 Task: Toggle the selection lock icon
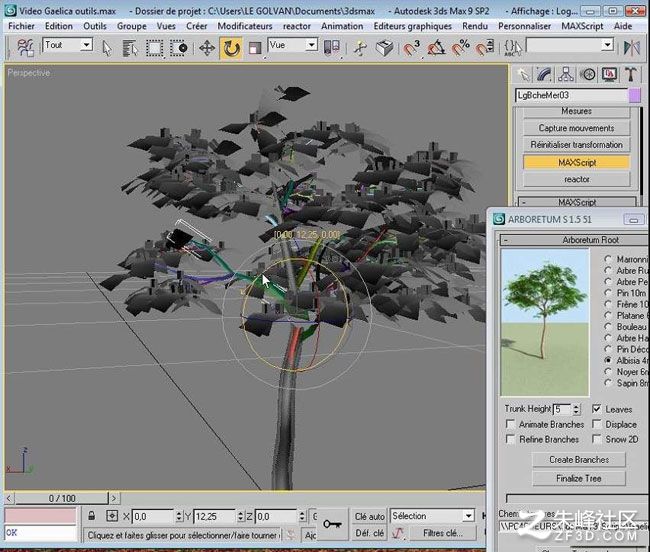(92, 516)
